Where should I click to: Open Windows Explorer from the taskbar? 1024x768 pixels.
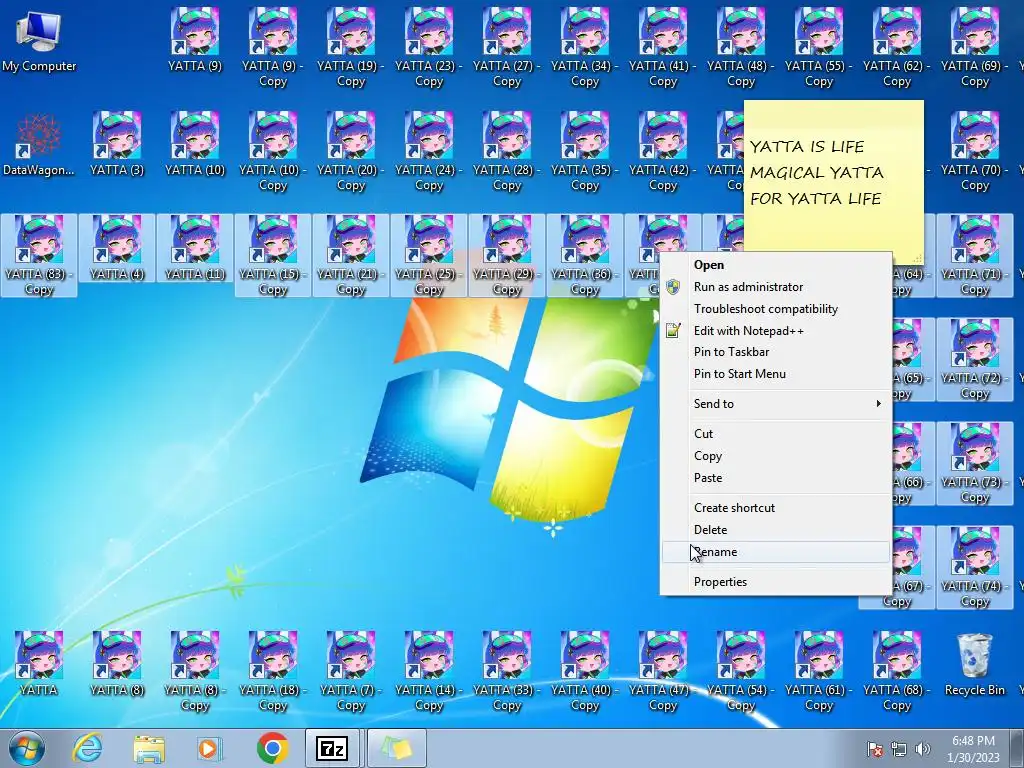pos(149,748)
